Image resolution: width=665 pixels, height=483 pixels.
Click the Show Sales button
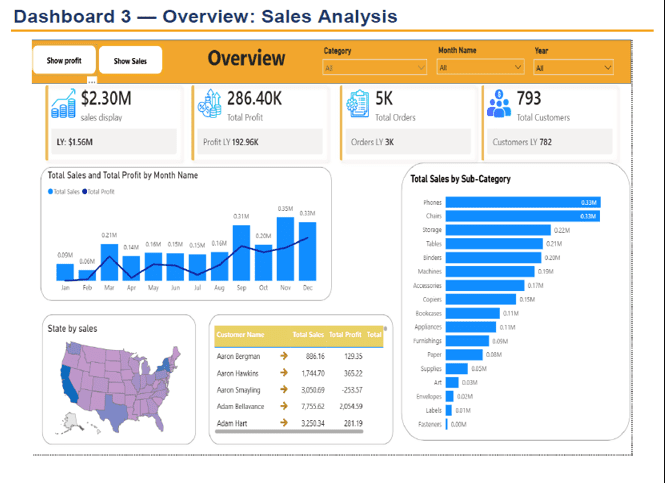point(130,61)
